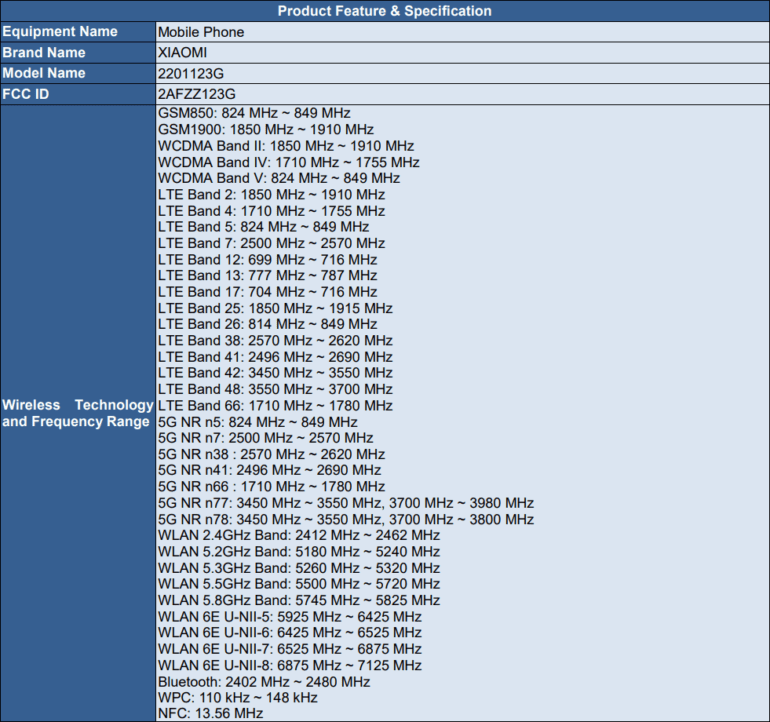This screenshot has width=770, height=722.
Task: Click the 'WPC: 110 kHz ~ 148 kHz' line
Action: pyautogui.click(x=238, y=697)
